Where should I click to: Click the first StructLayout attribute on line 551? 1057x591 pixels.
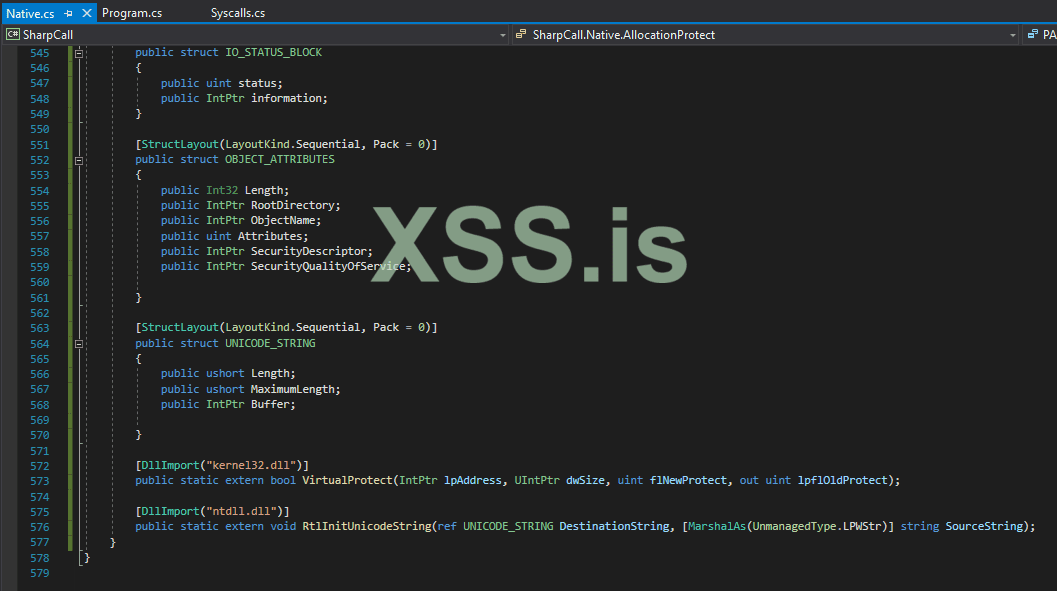tap(180, 144)
